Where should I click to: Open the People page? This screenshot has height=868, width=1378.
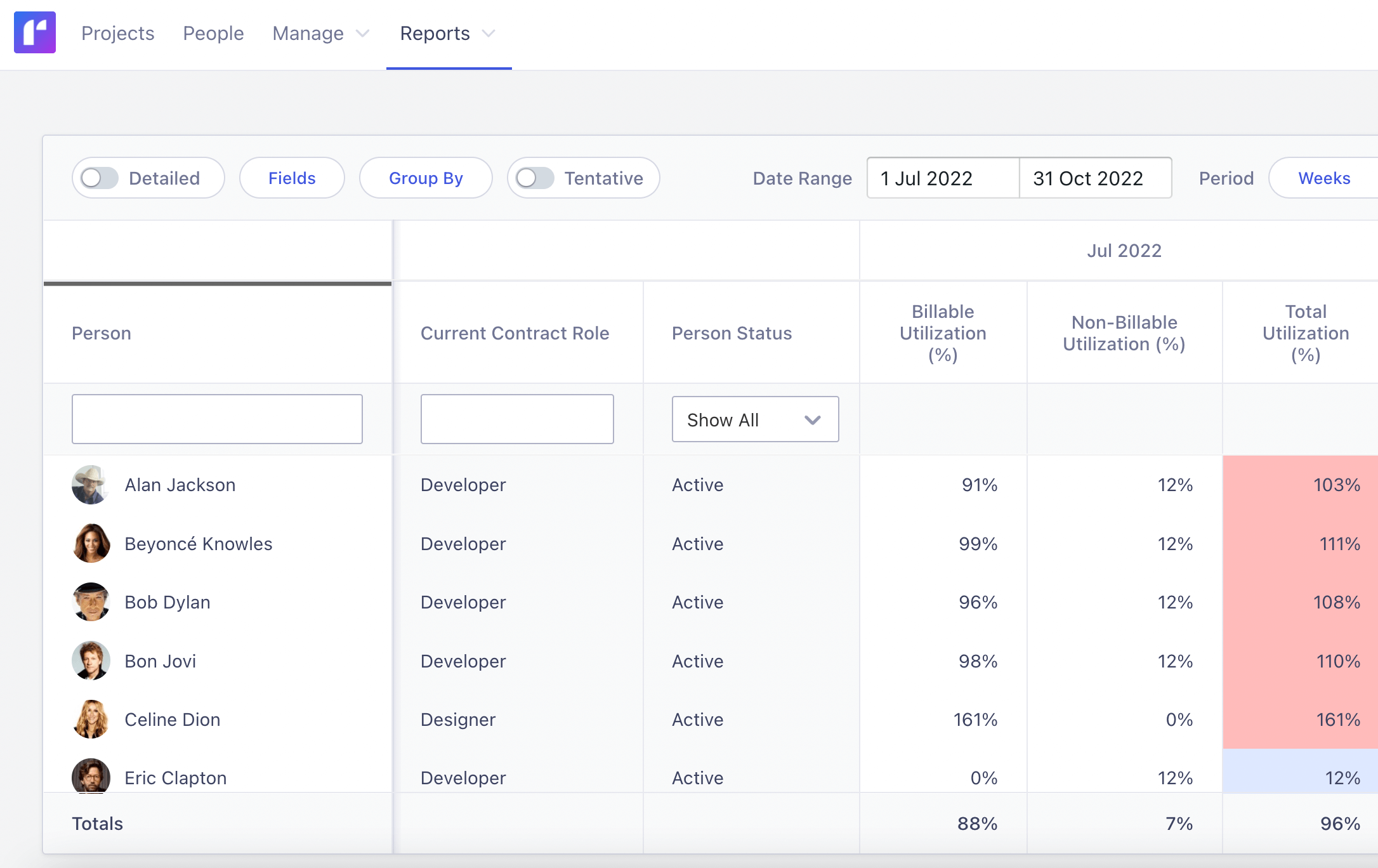213,34
